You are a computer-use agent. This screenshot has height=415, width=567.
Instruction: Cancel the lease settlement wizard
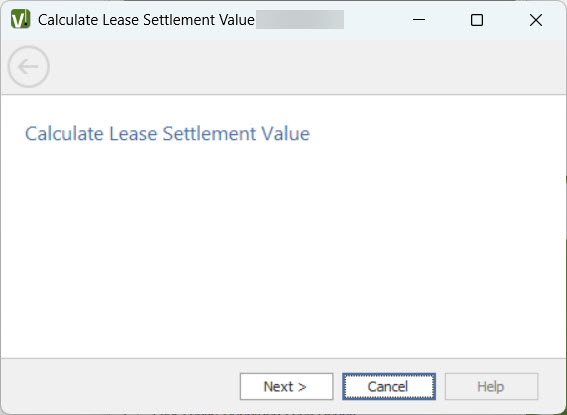(x=389, y=386)
